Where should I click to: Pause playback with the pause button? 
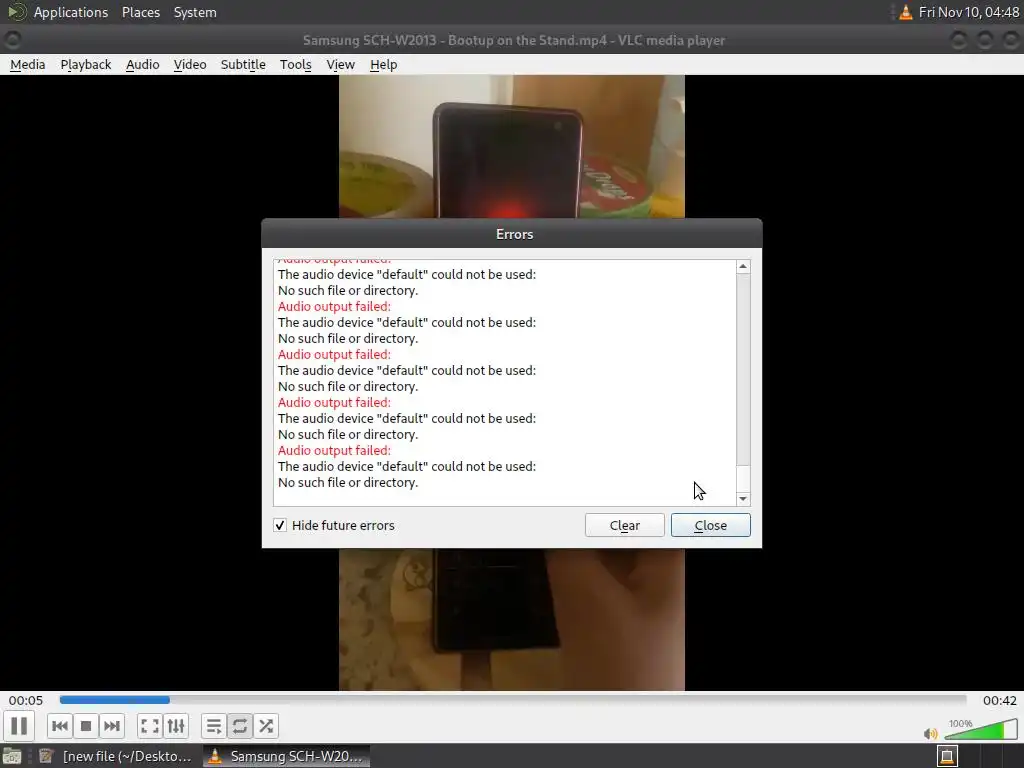point(19,726)
